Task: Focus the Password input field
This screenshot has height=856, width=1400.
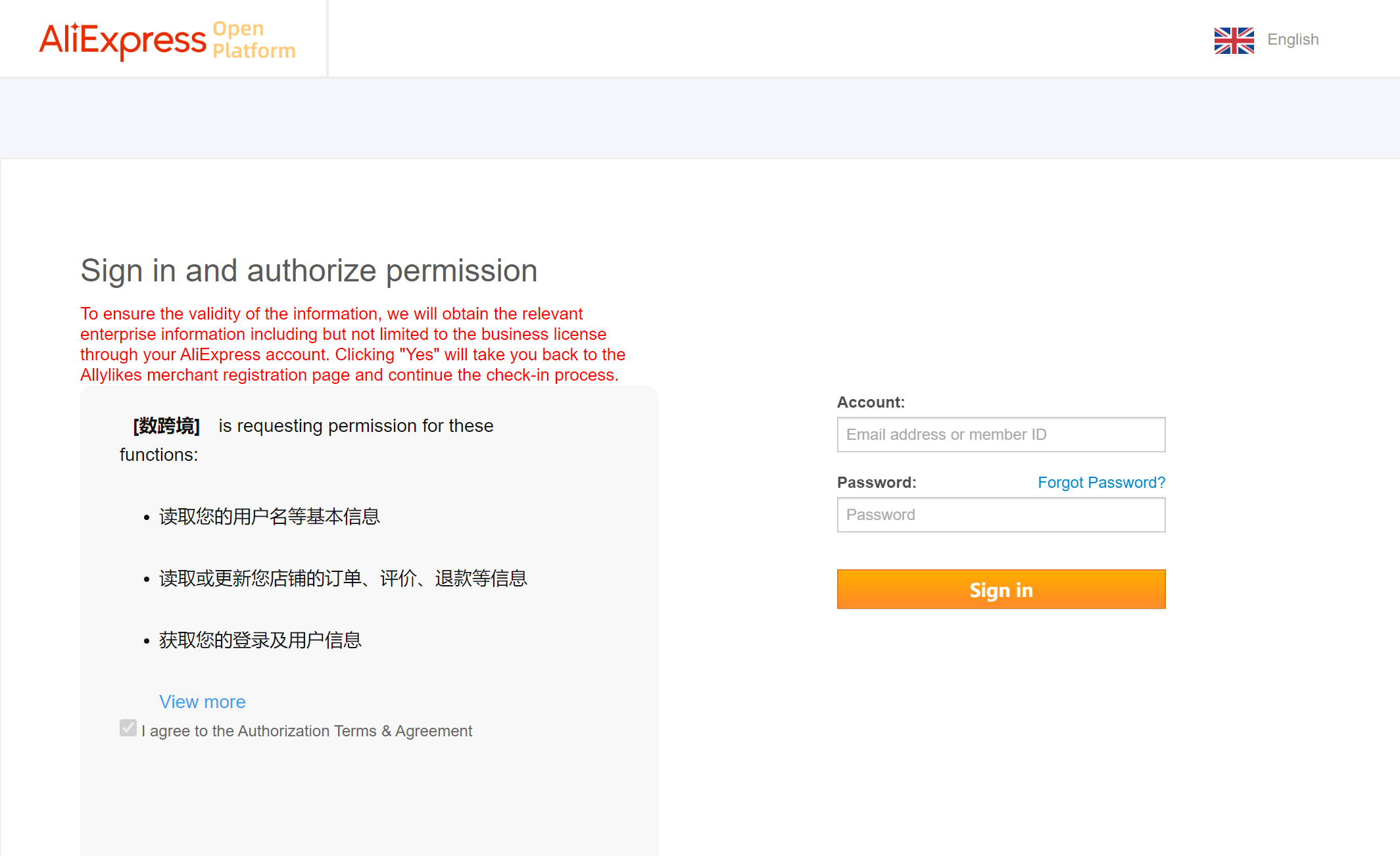Action: [1001, 515]
